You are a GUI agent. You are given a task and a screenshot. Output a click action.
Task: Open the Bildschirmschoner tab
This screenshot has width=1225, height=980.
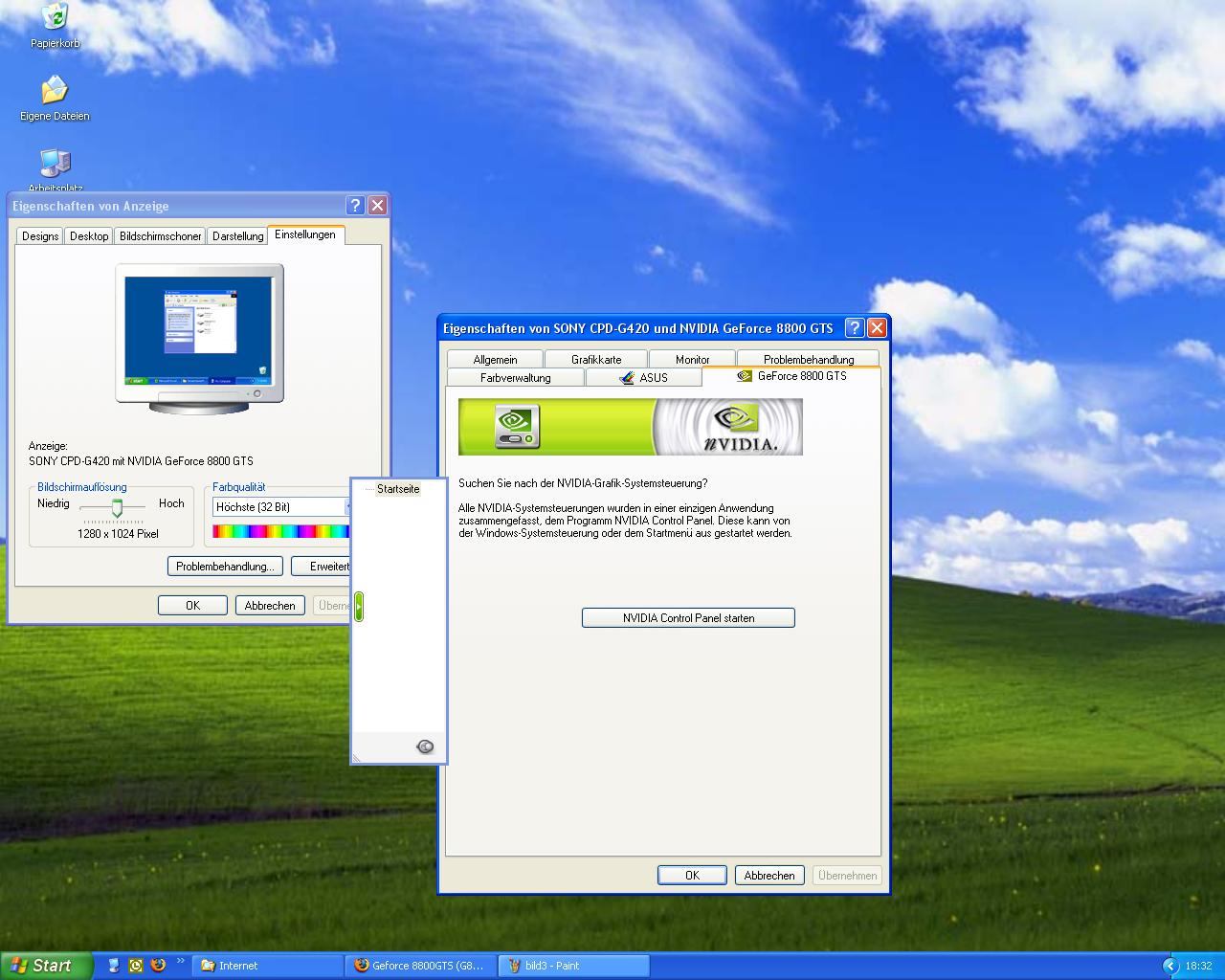pos(161,236)
